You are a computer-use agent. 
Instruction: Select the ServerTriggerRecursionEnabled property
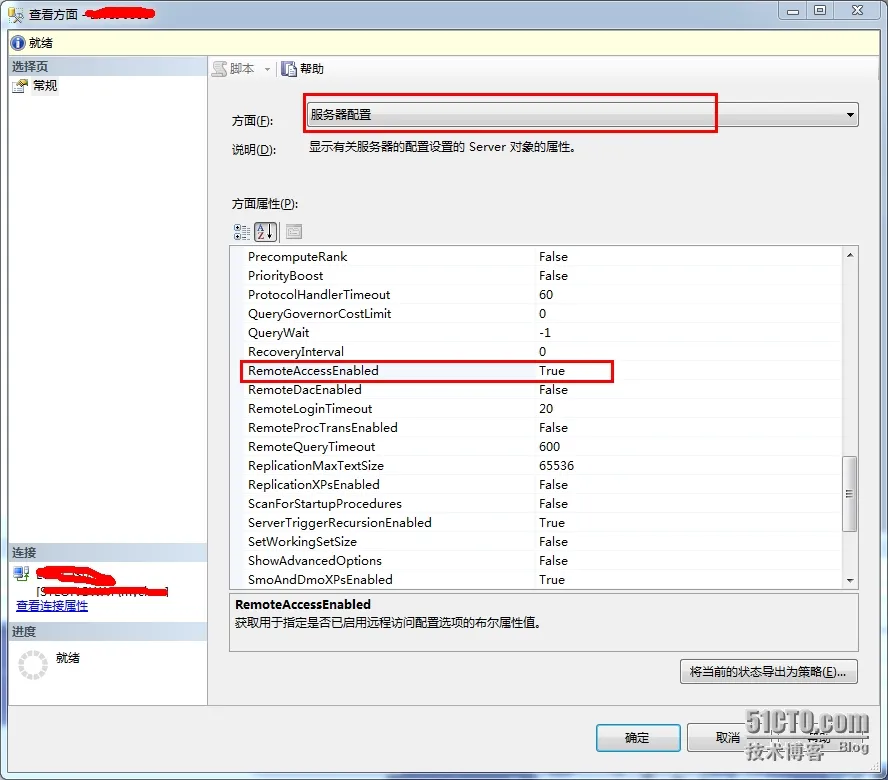(x=340, y=523)
